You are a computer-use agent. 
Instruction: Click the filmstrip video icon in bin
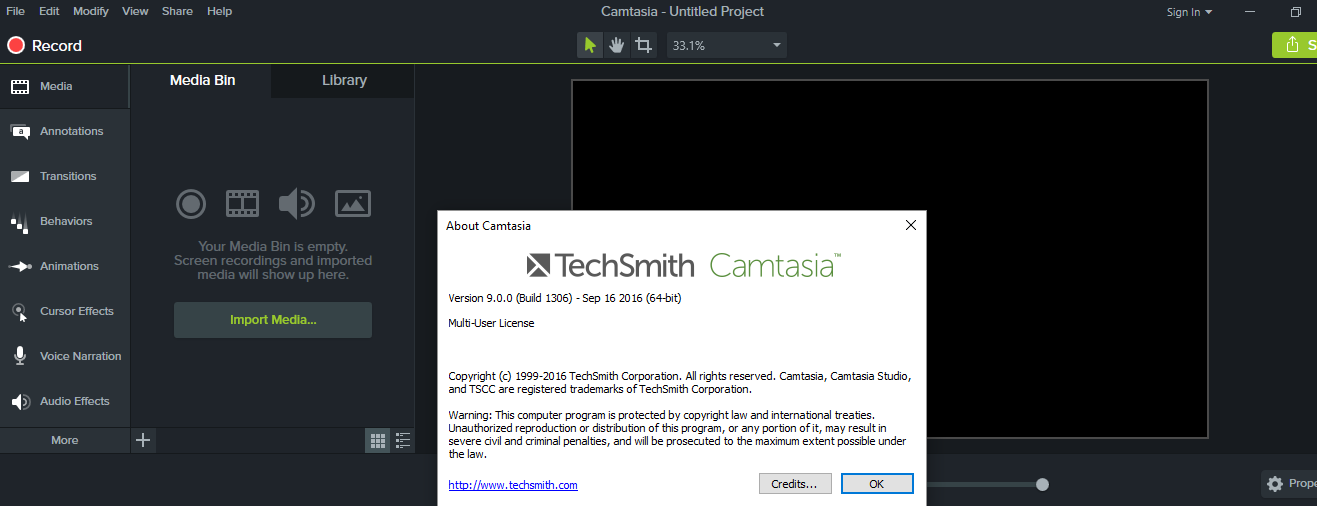(242, 204)
